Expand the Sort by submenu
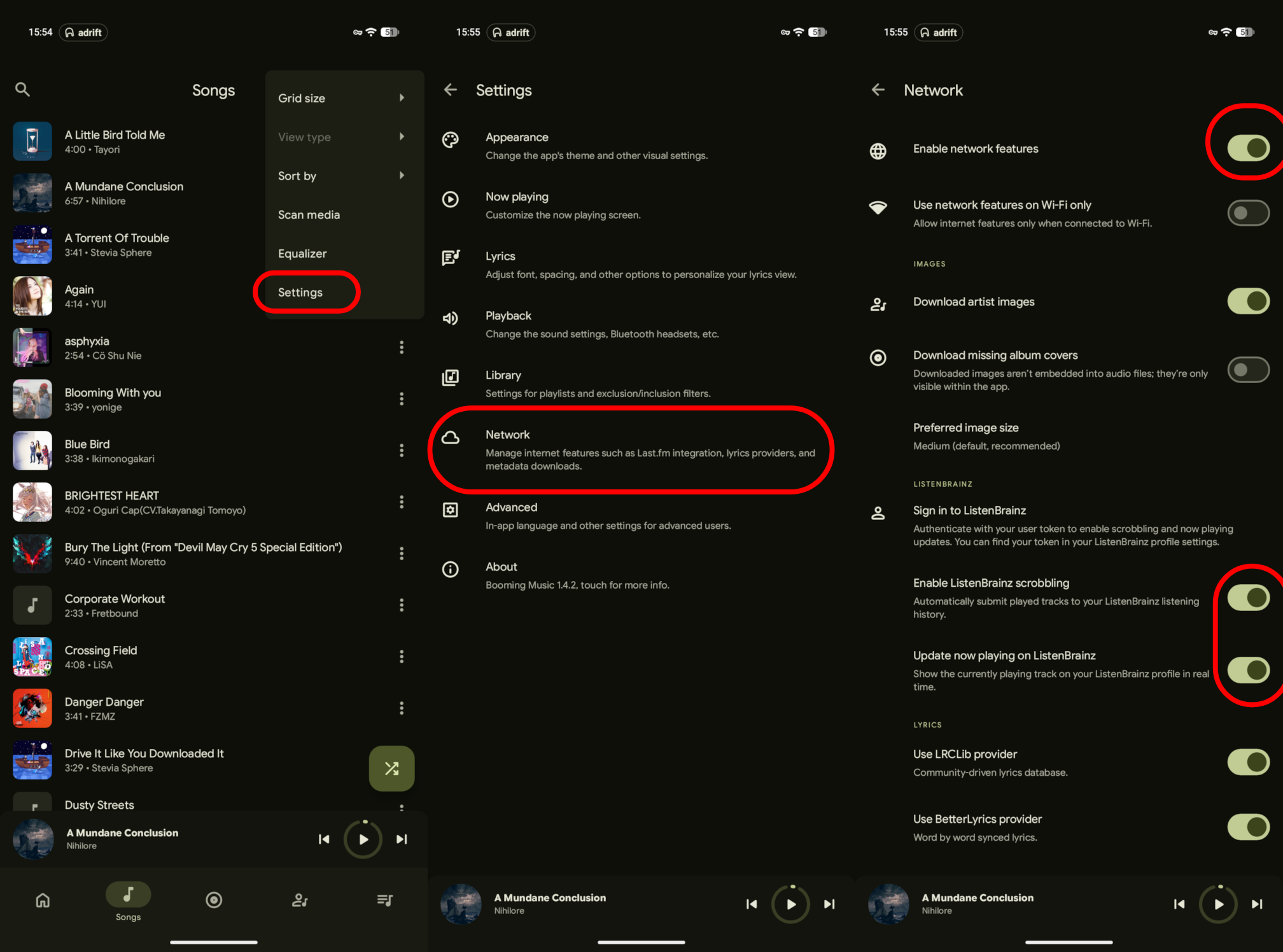Viewport: 1283px width, 952px height. [x=344, y=176]
